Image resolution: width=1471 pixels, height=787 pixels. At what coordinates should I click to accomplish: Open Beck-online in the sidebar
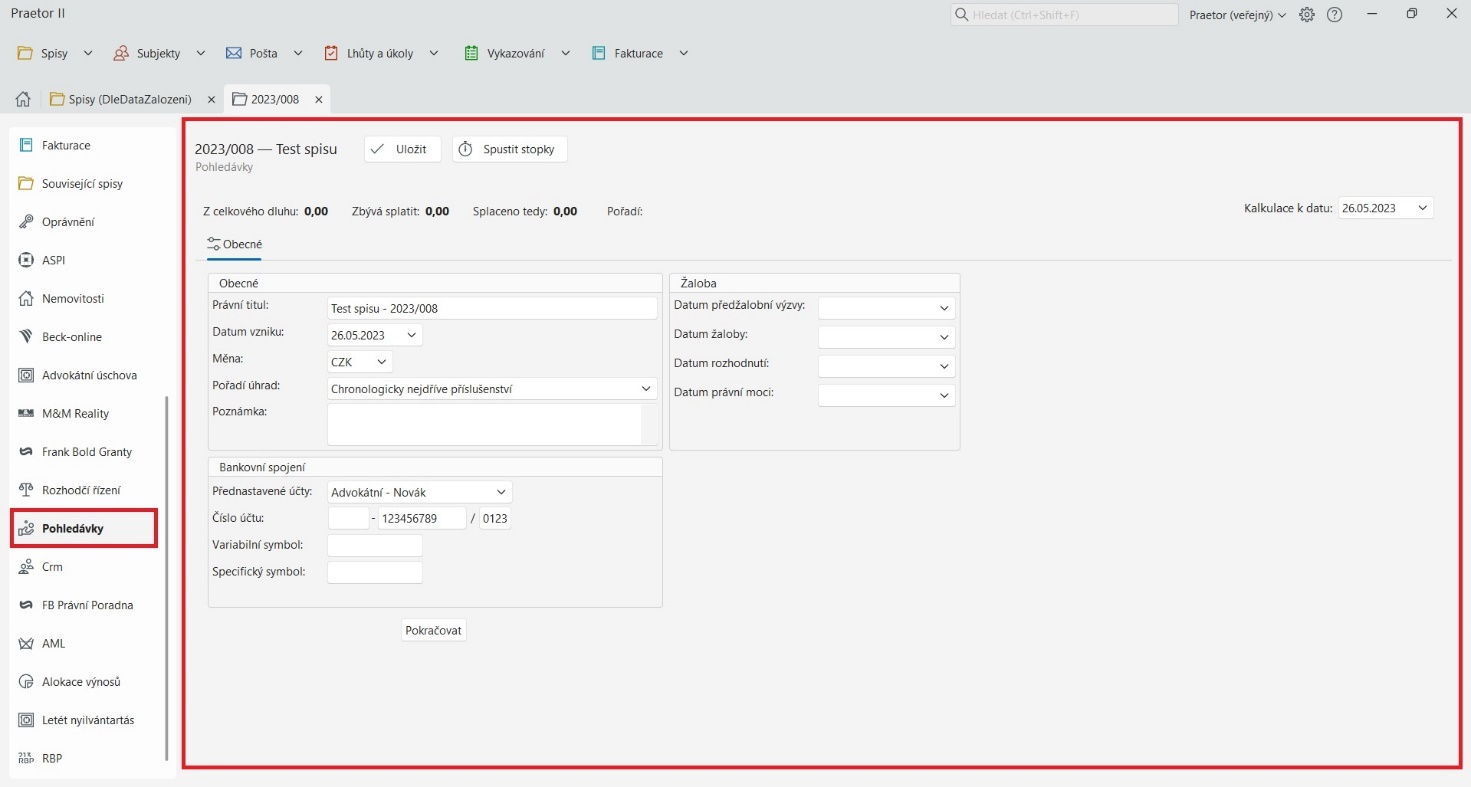(x=71, y=337)
